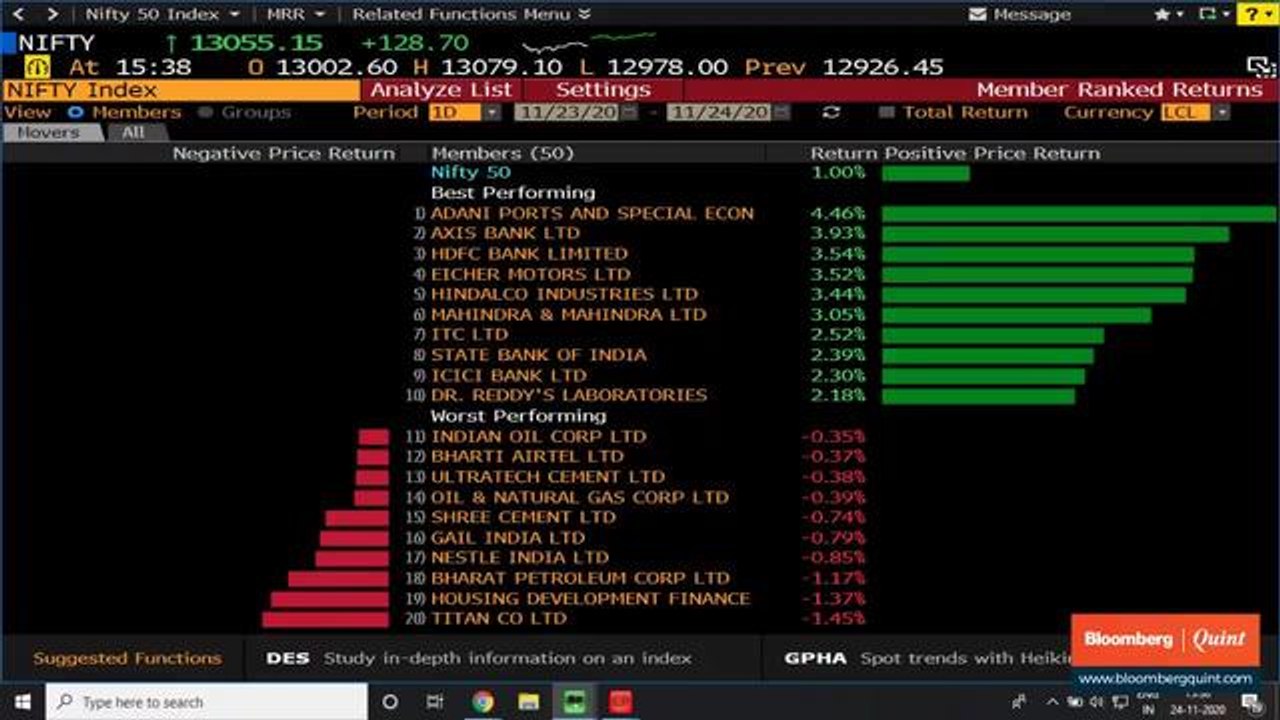The image size is (1280, 720).
Task: Click the NIFTY Index field
Action: [180, 89]
